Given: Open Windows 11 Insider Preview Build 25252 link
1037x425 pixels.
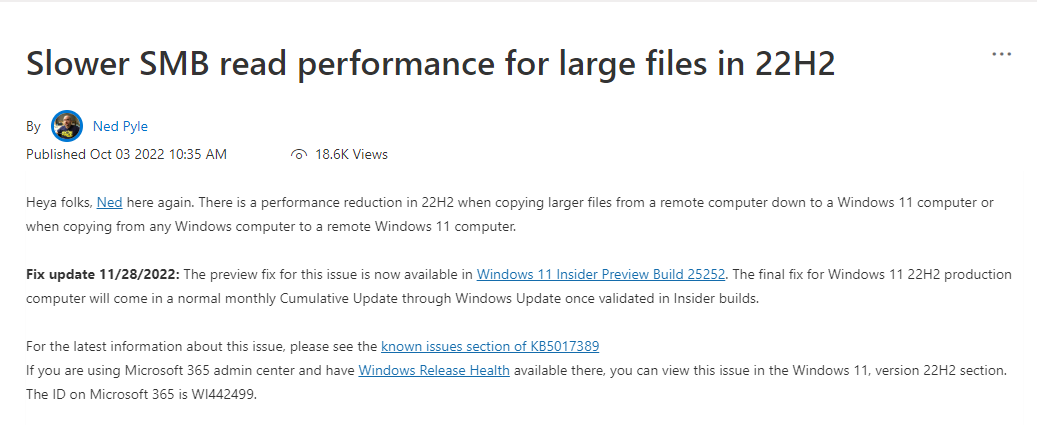Looking at the screenshot, I should click(x=603, y=274).
